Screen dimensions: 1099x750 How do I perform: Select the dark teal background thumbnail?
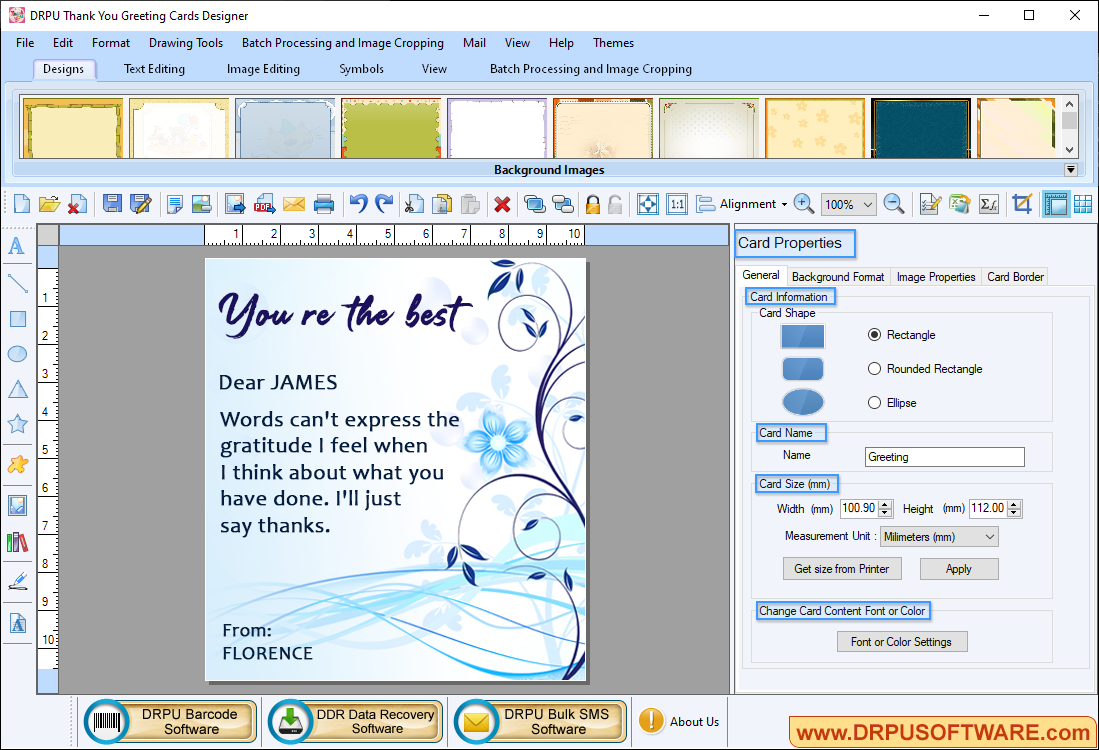pos(920,128)
